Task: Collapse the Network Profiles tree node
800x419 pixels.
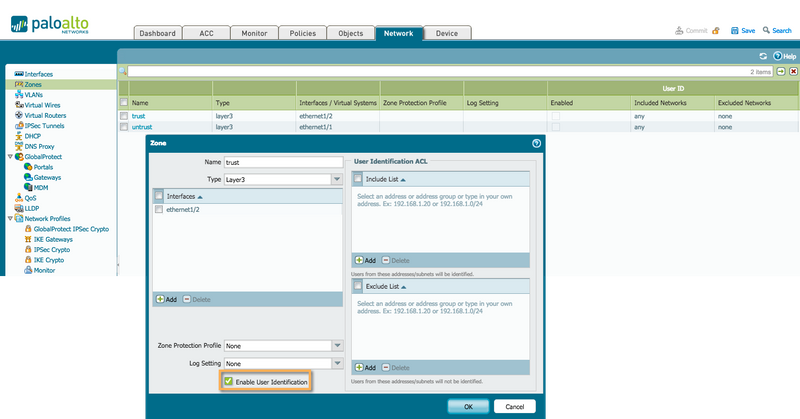Action: coord(10,218)
